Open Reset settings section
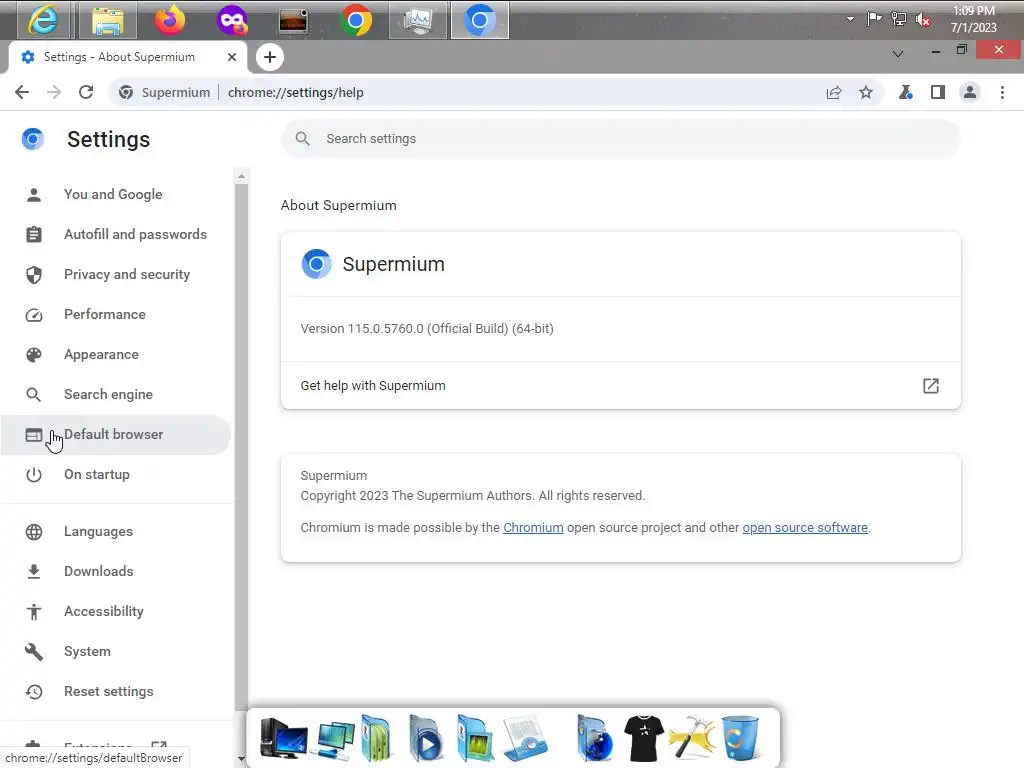The image size is (1024, 768). click(x=116, y=691)
